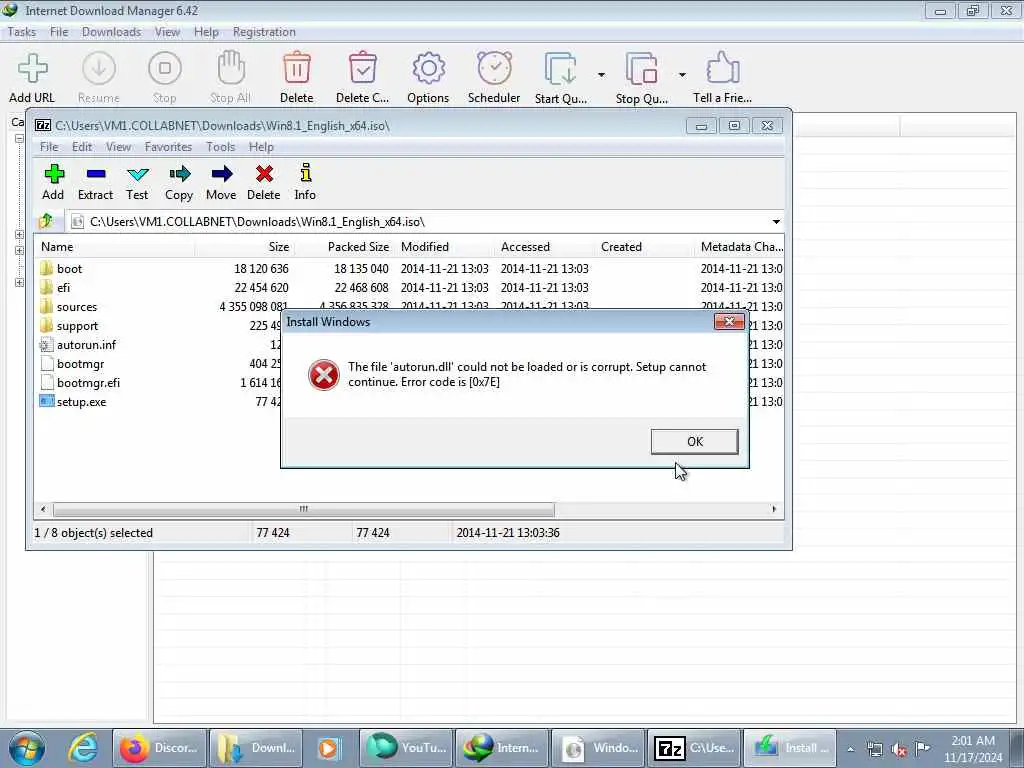Viewport: 1024px width, 768px height.
Task: Open IDM Scheduler clock icon
Action: (494, 68)
